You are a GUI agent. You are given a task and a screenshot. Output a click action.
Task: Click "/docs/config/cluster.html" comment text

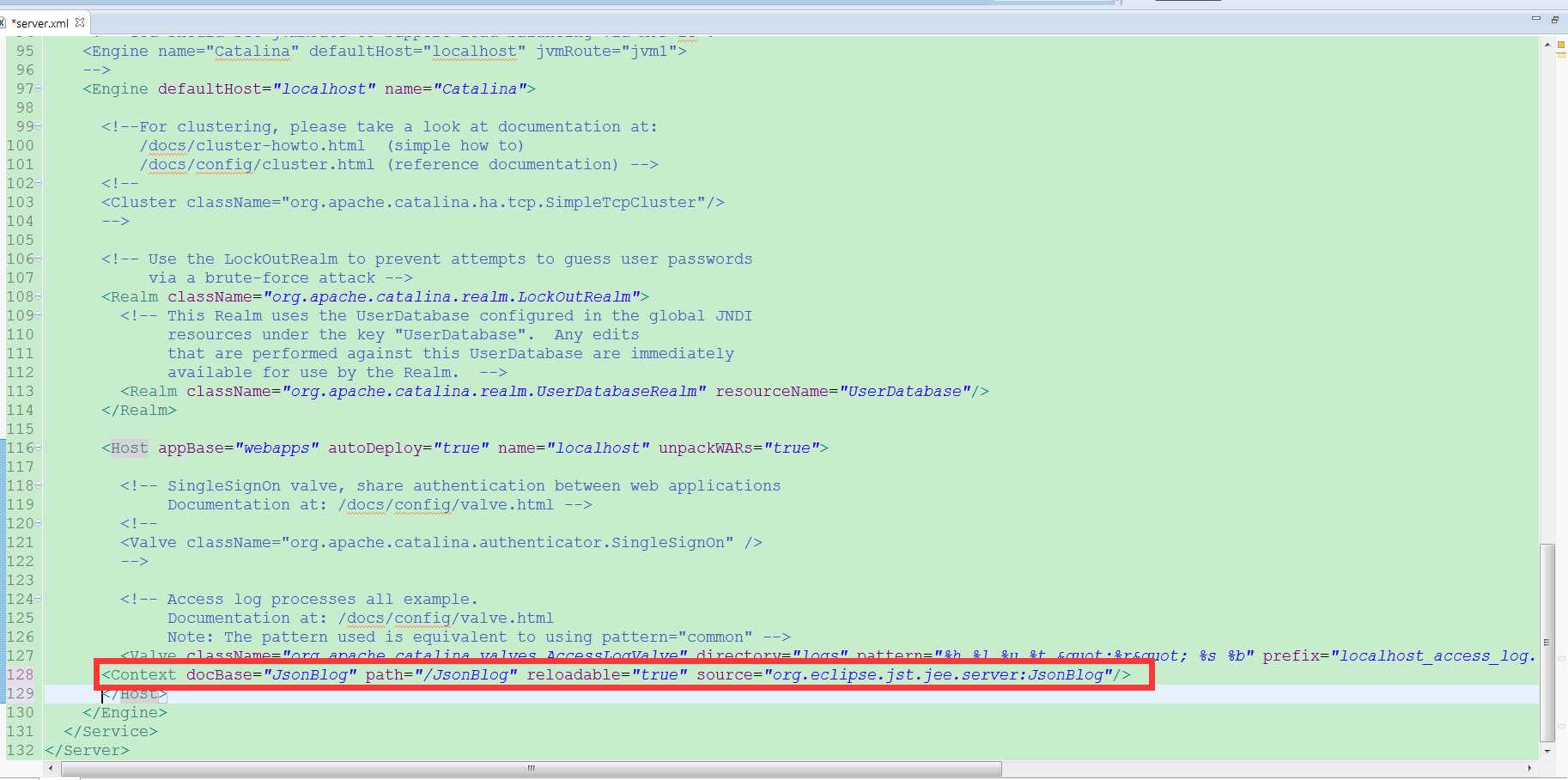(x=257, y=165)
